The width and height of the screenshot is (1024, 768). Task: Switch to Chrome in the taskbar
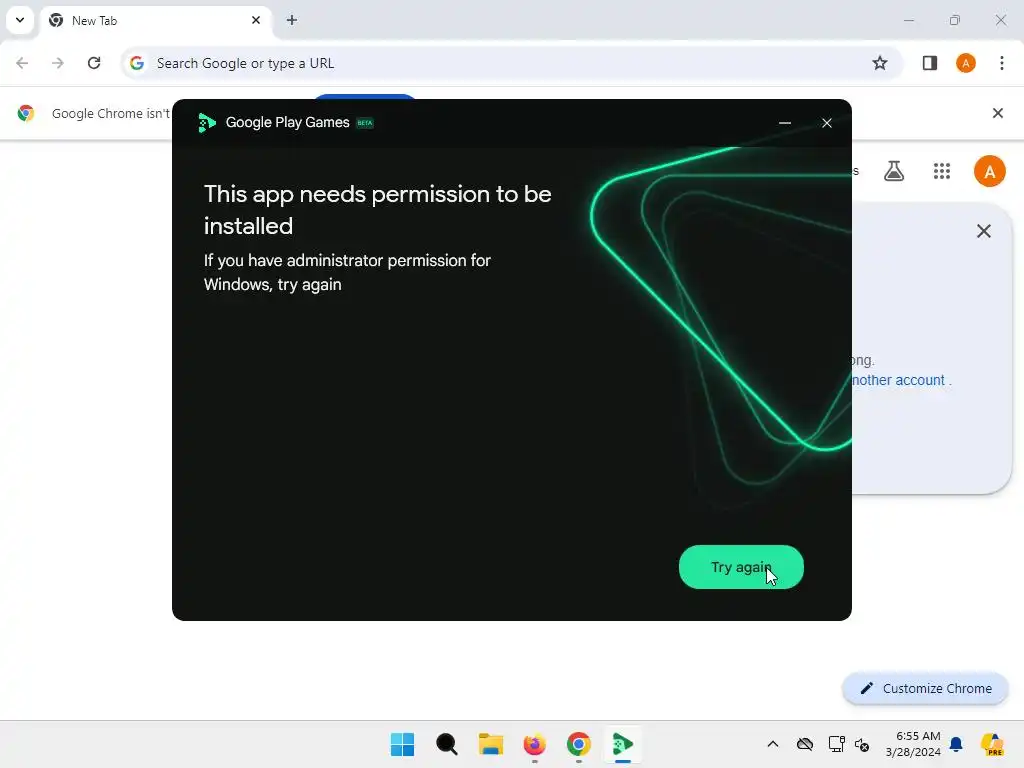click(579, 744)
